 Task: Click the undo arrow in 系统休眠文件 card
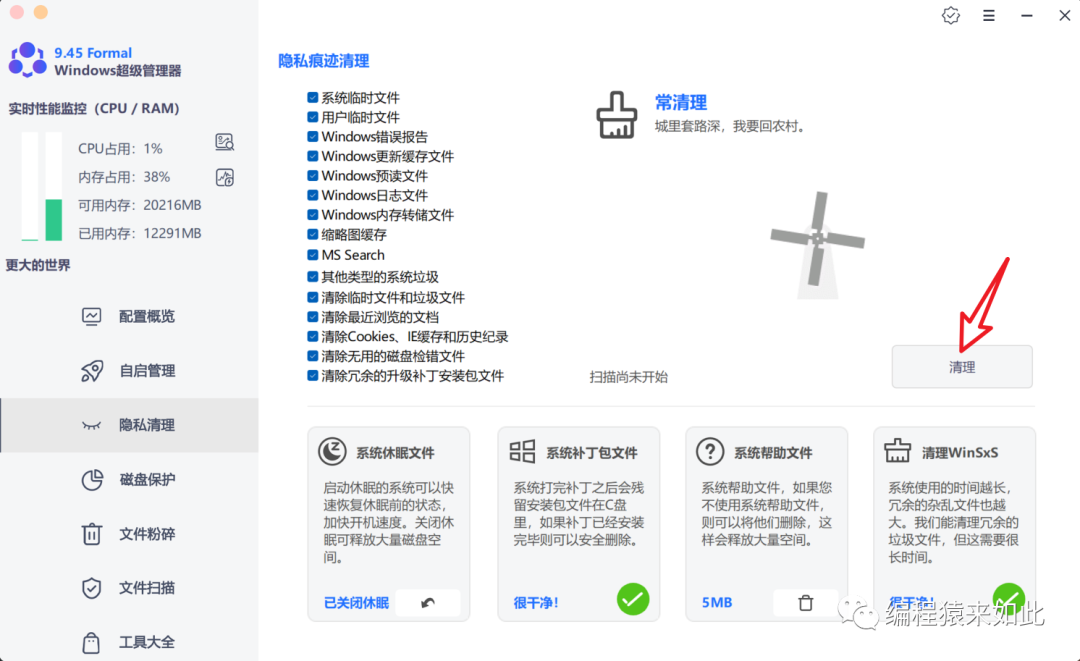tap(428, 602)
